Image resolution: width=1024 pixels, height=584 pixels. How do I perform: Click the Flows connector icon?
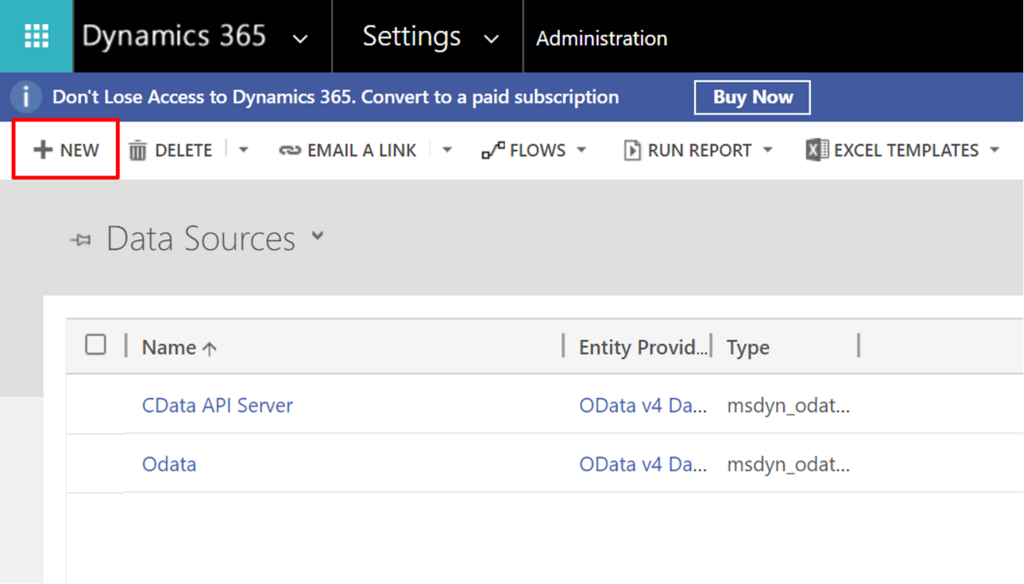pos(493,150)
